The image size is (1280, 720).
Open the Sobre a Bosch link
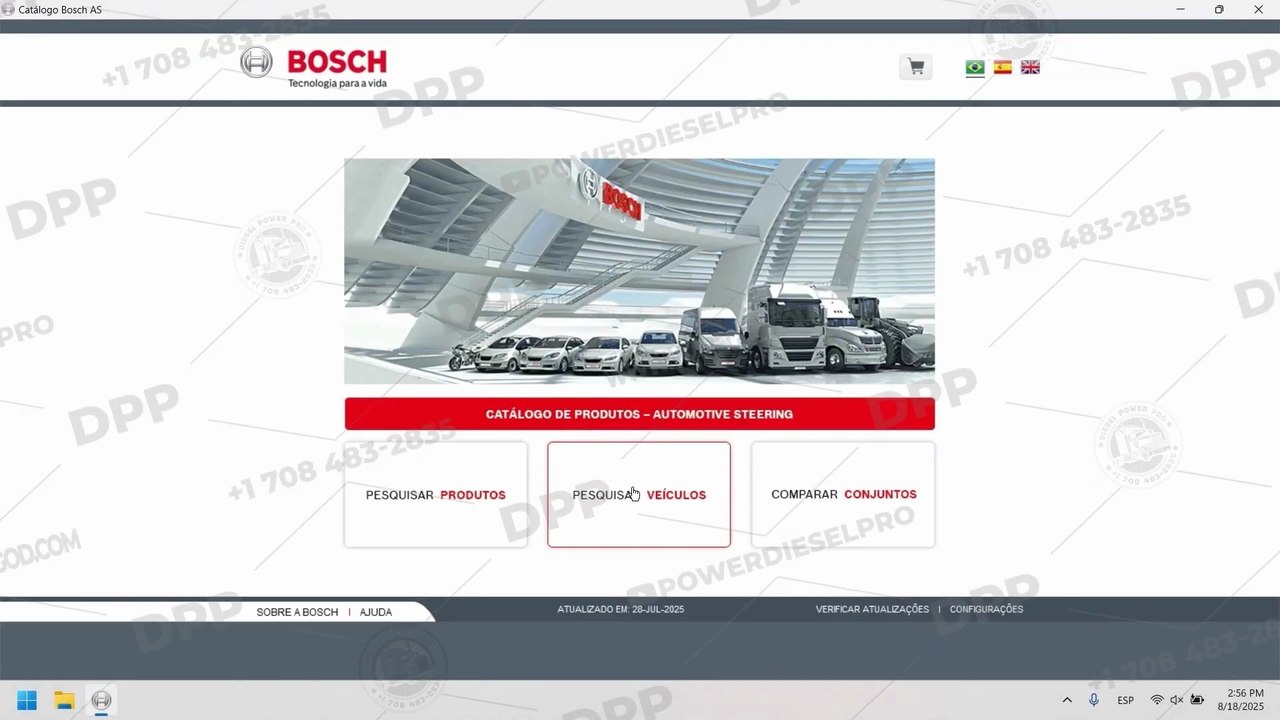[297, 612]
